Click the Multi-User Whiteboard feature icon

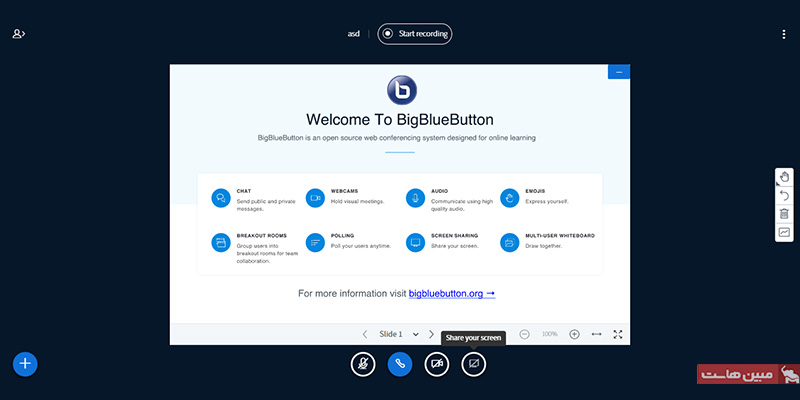[510, 242]
